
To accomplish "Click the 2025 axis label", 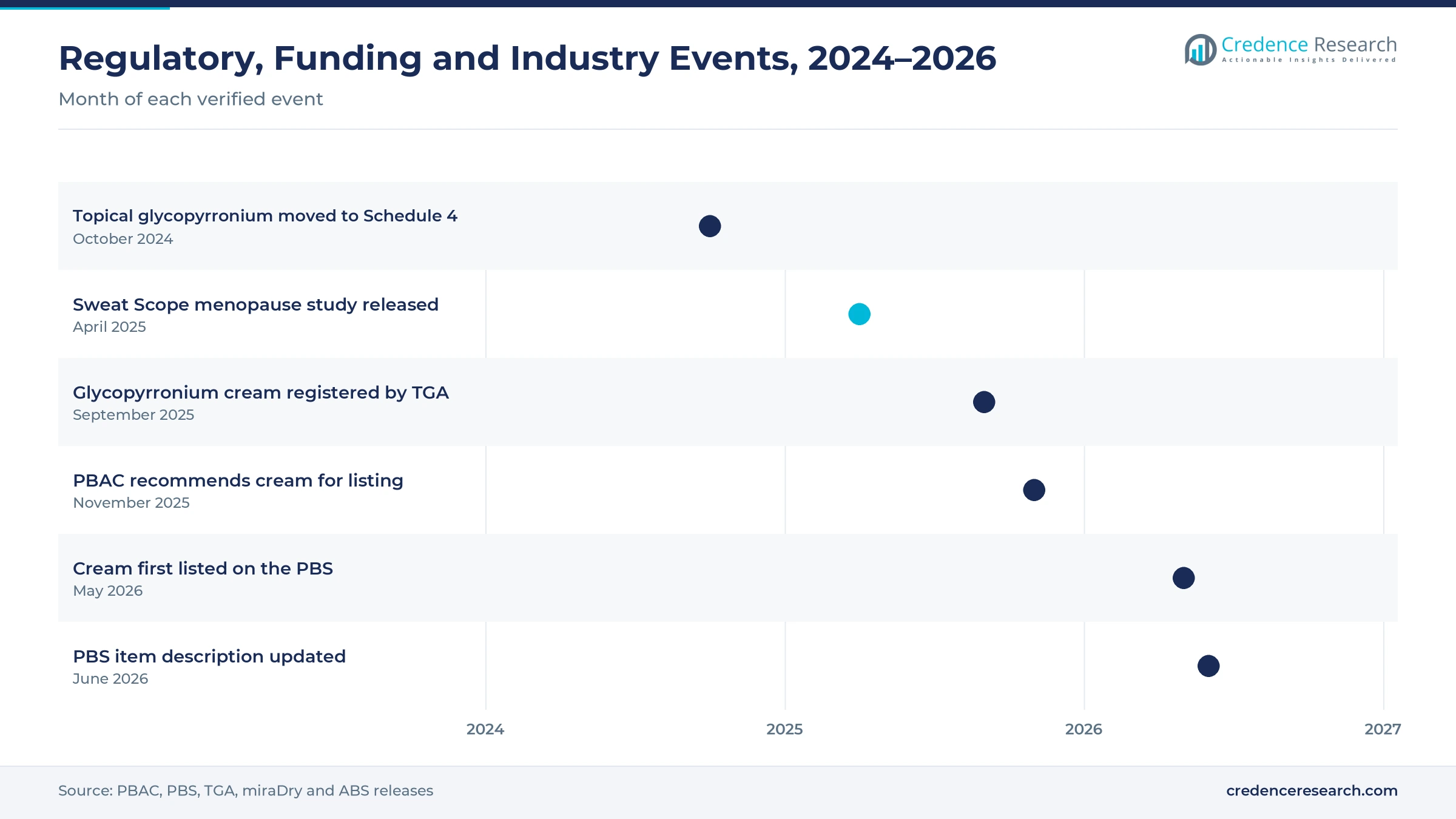I will pyautogui.click(x=784, y=729).
